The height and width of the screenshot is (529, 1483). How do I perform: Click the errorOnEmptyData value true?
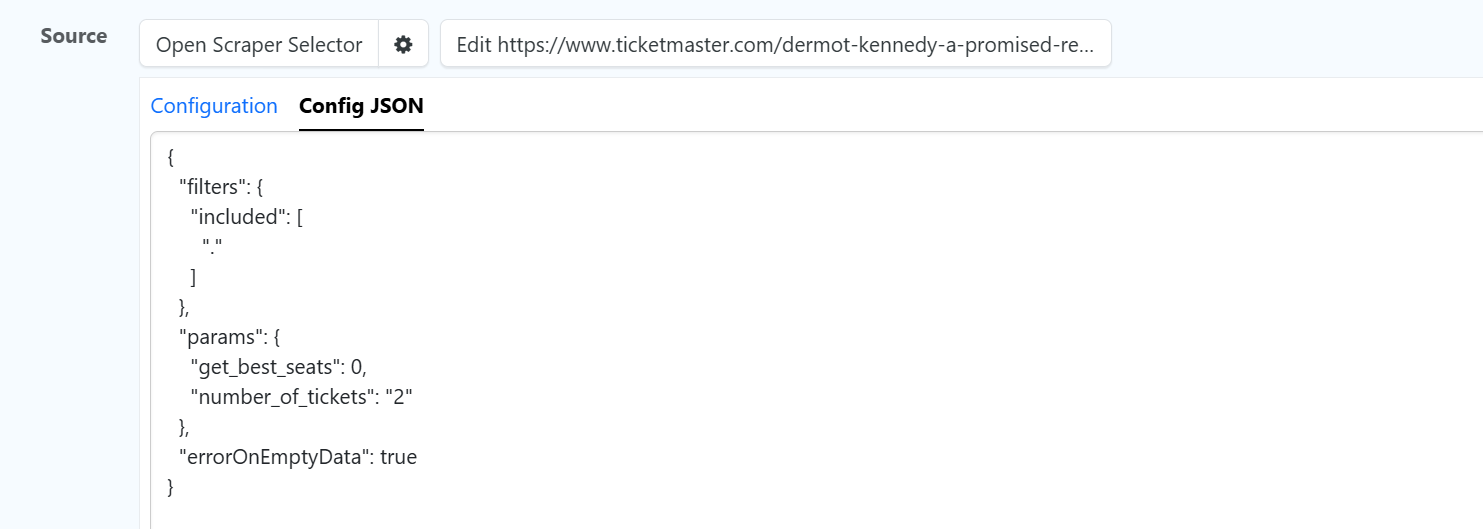tap(398, 457)
